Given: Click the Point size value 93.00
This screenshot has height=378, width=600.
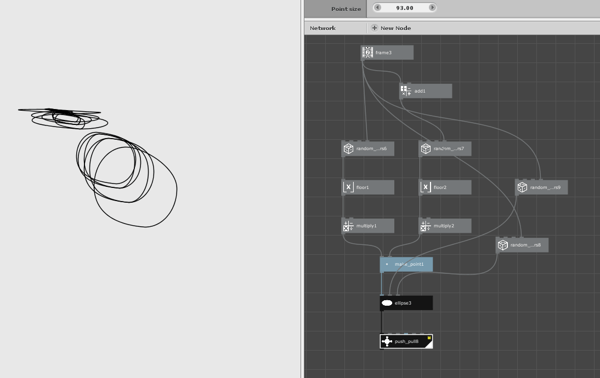Looking at the screenshot, I should click(404, 8).
